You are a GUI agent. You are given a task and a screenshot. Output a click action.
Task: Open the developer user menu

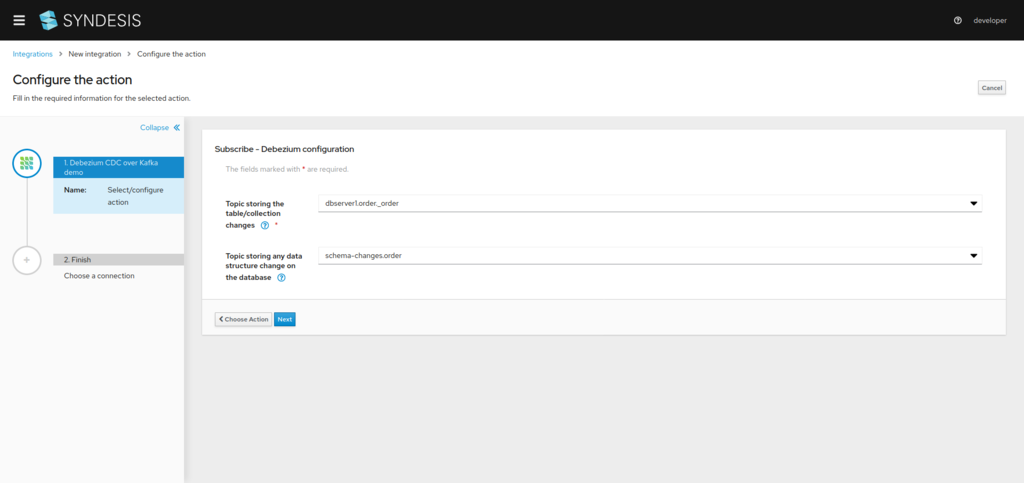click(989, 20)
